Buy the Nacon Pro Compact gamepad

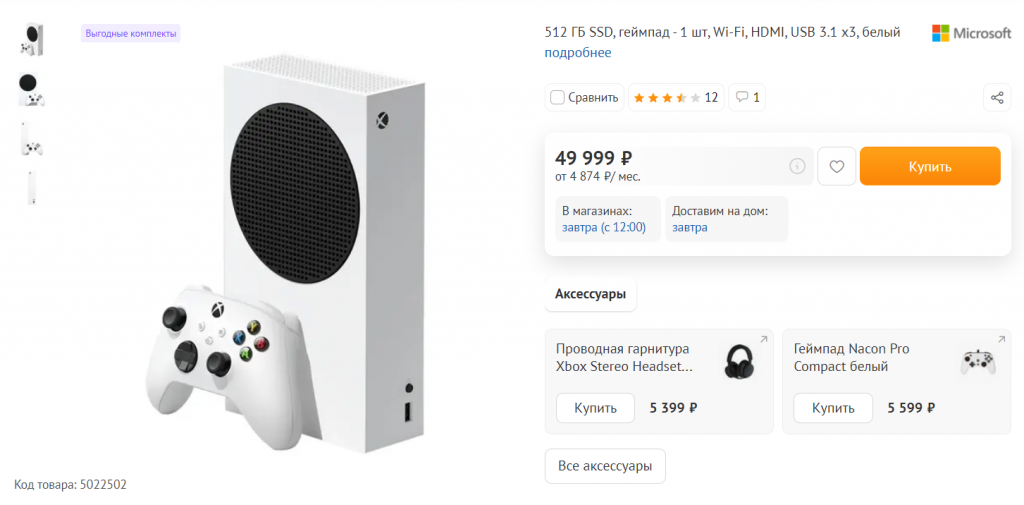pos(833,408)
